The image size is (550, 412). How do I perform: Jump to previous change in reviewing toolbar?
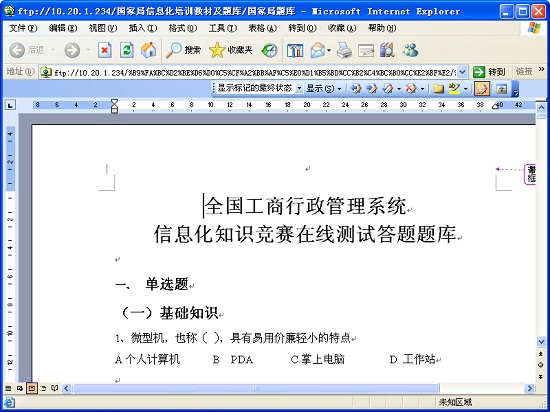[356, 89]
